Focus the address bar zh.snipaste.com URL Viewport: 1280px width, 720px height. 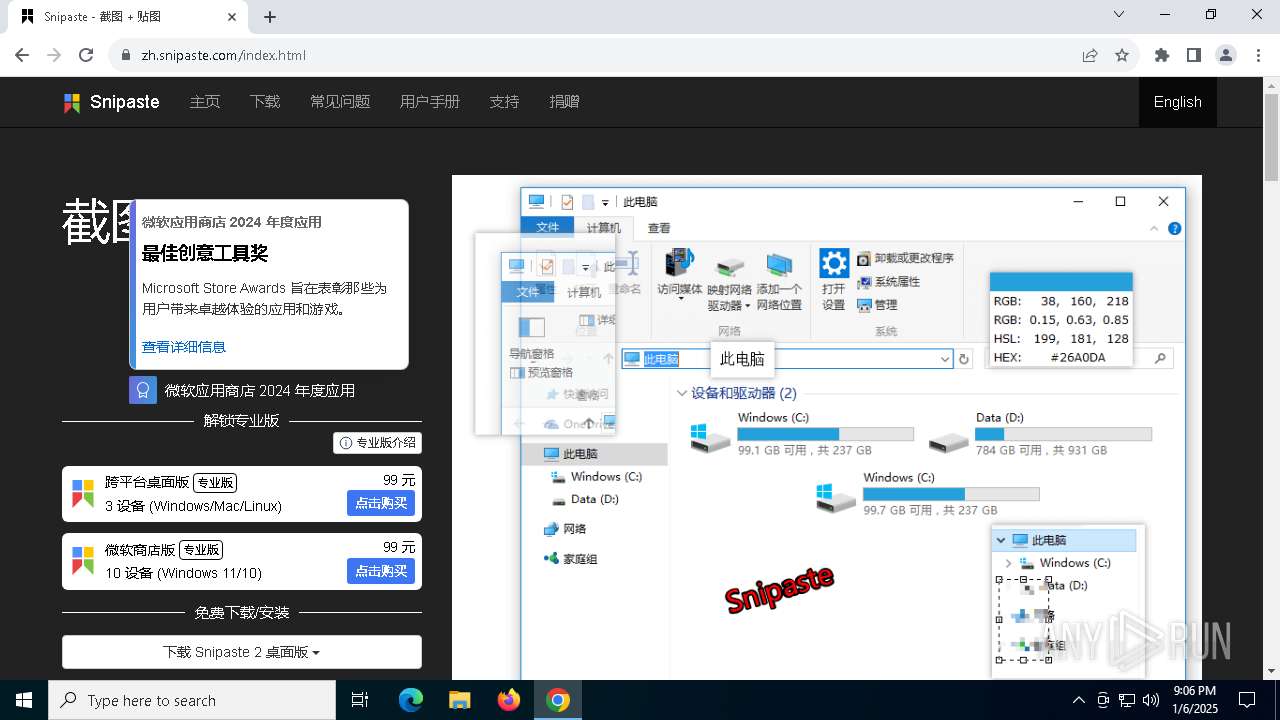point(224,55)
